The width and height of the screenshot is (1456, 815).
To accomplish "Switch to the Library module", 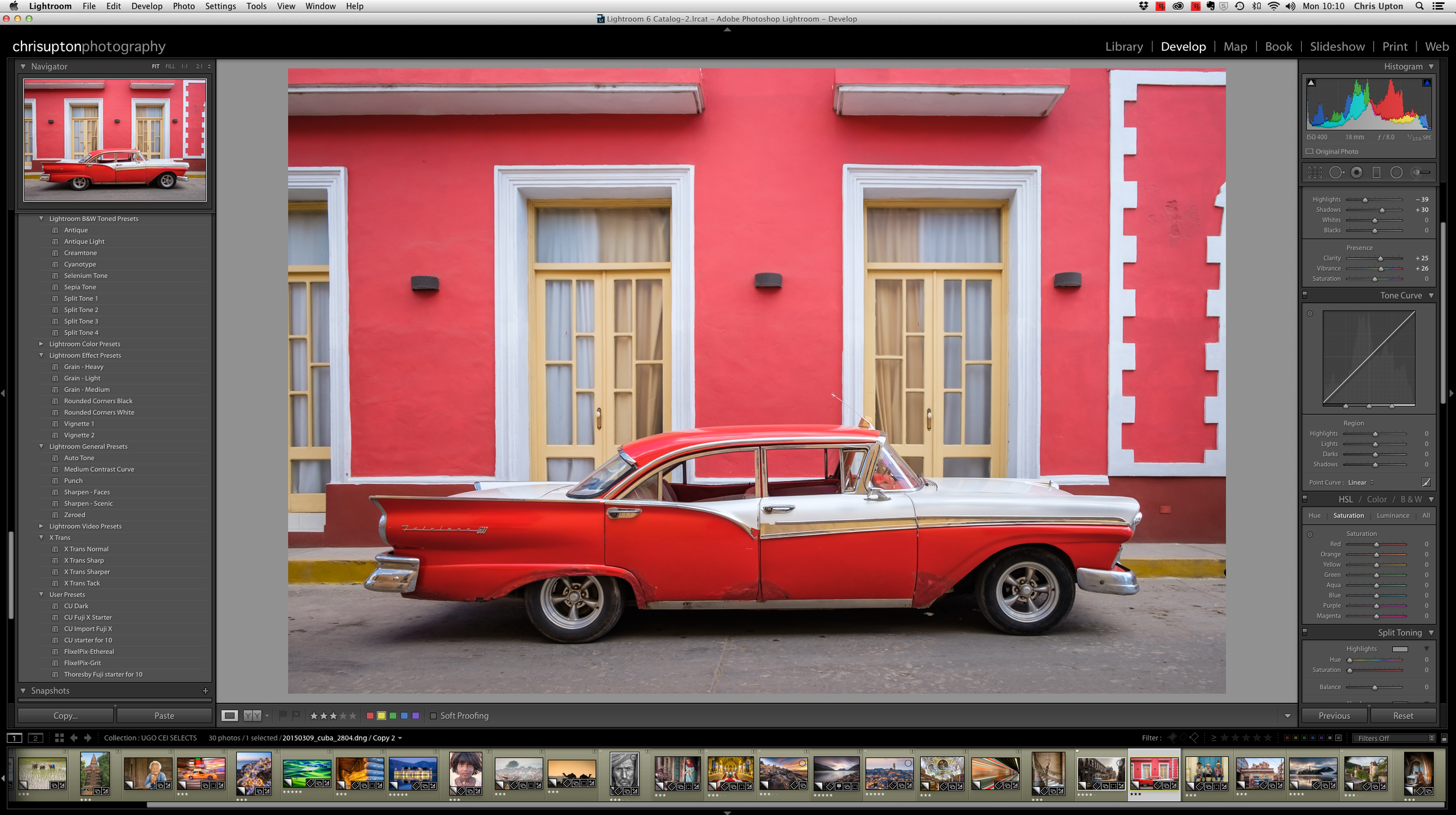I will point(1124,47).
